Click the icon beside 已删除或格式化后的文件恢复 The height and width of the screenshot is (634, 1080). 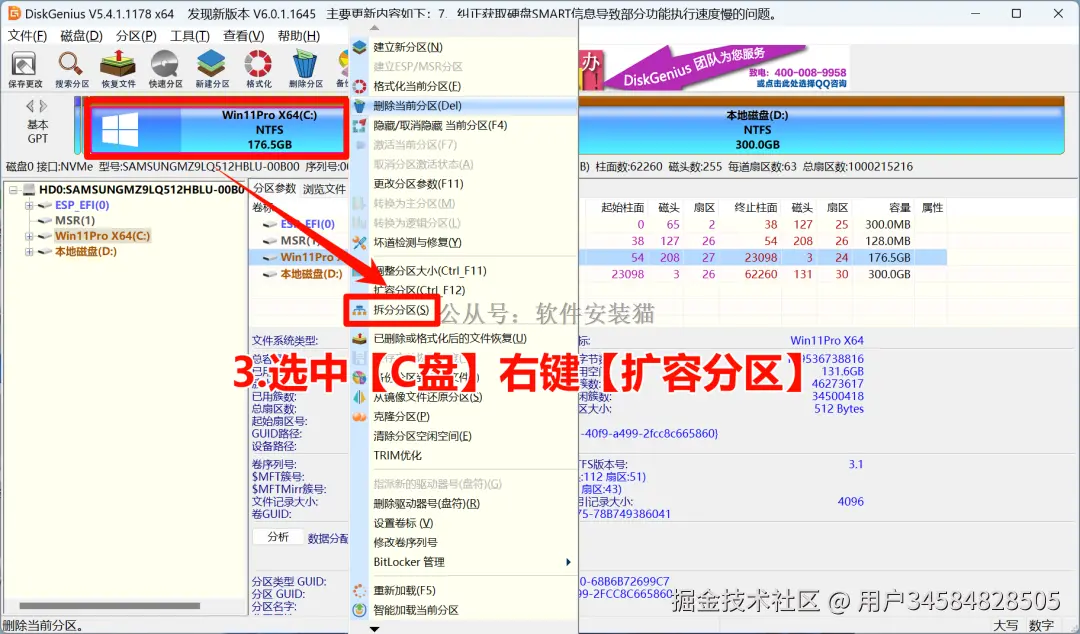360,338
